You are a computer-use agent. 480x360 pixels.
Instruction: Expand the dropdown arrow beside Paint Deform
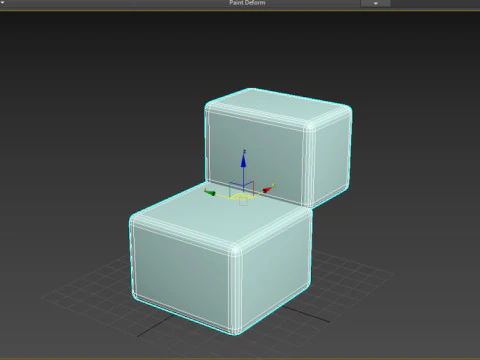[x=375, y=3]
